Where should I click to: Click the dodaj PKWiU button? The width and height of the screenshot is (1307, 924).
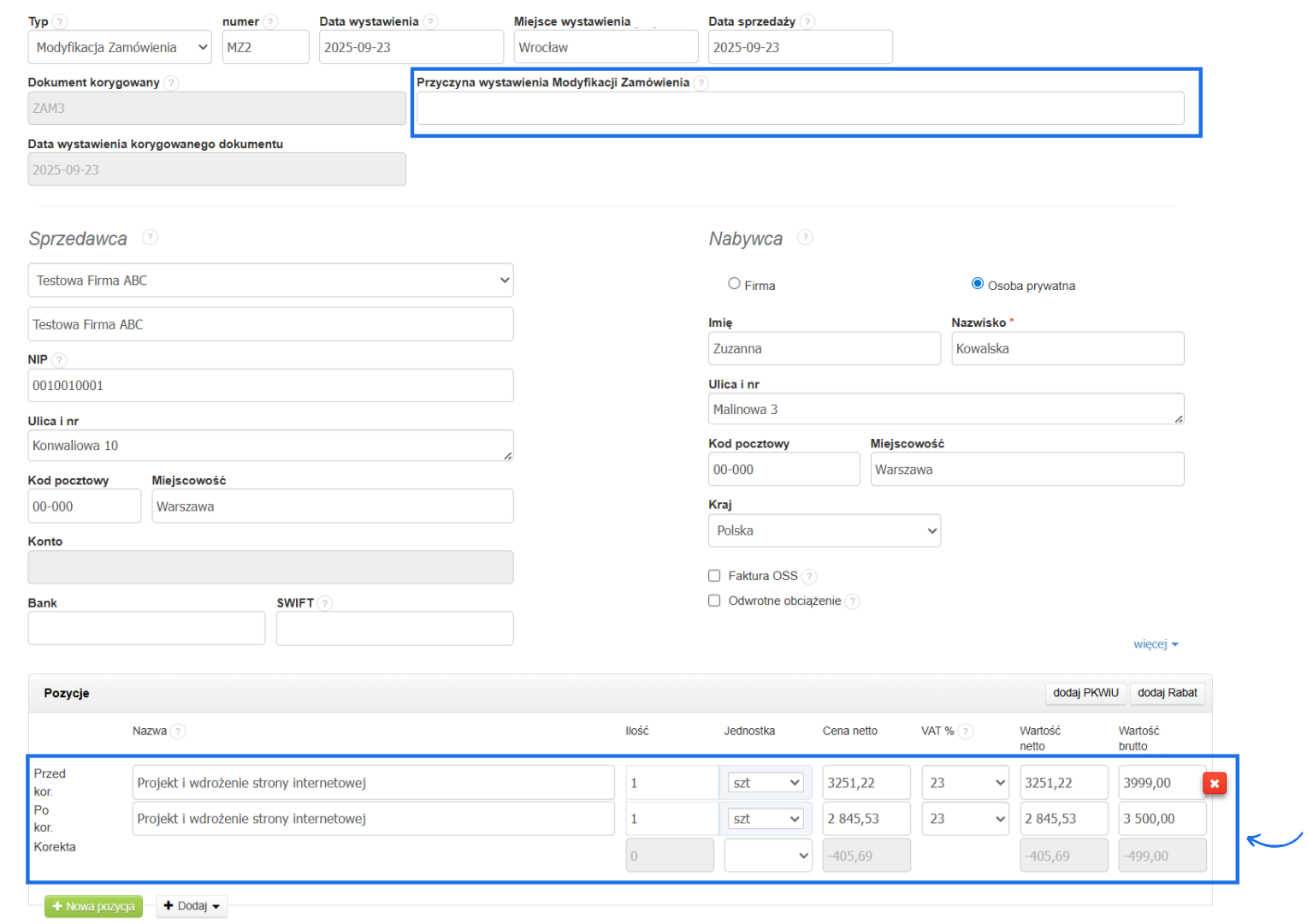(1085, 693)
